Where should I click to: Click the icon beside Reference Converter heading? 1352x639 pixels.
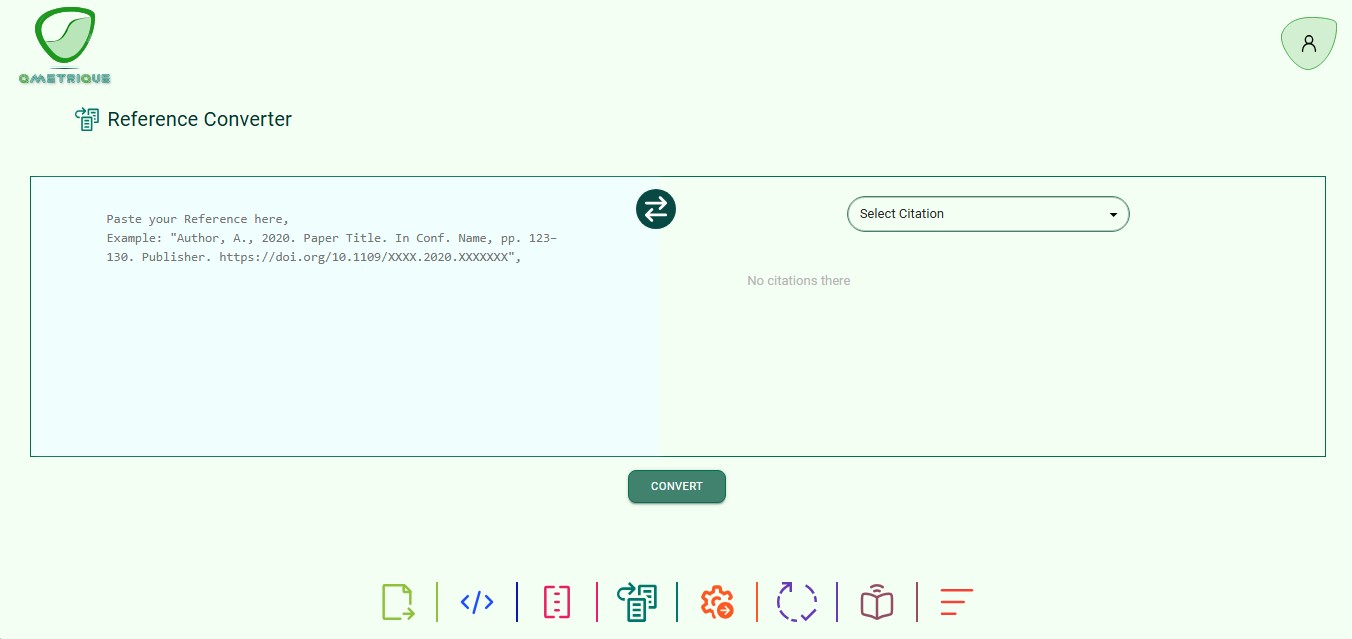click(87, 119)
